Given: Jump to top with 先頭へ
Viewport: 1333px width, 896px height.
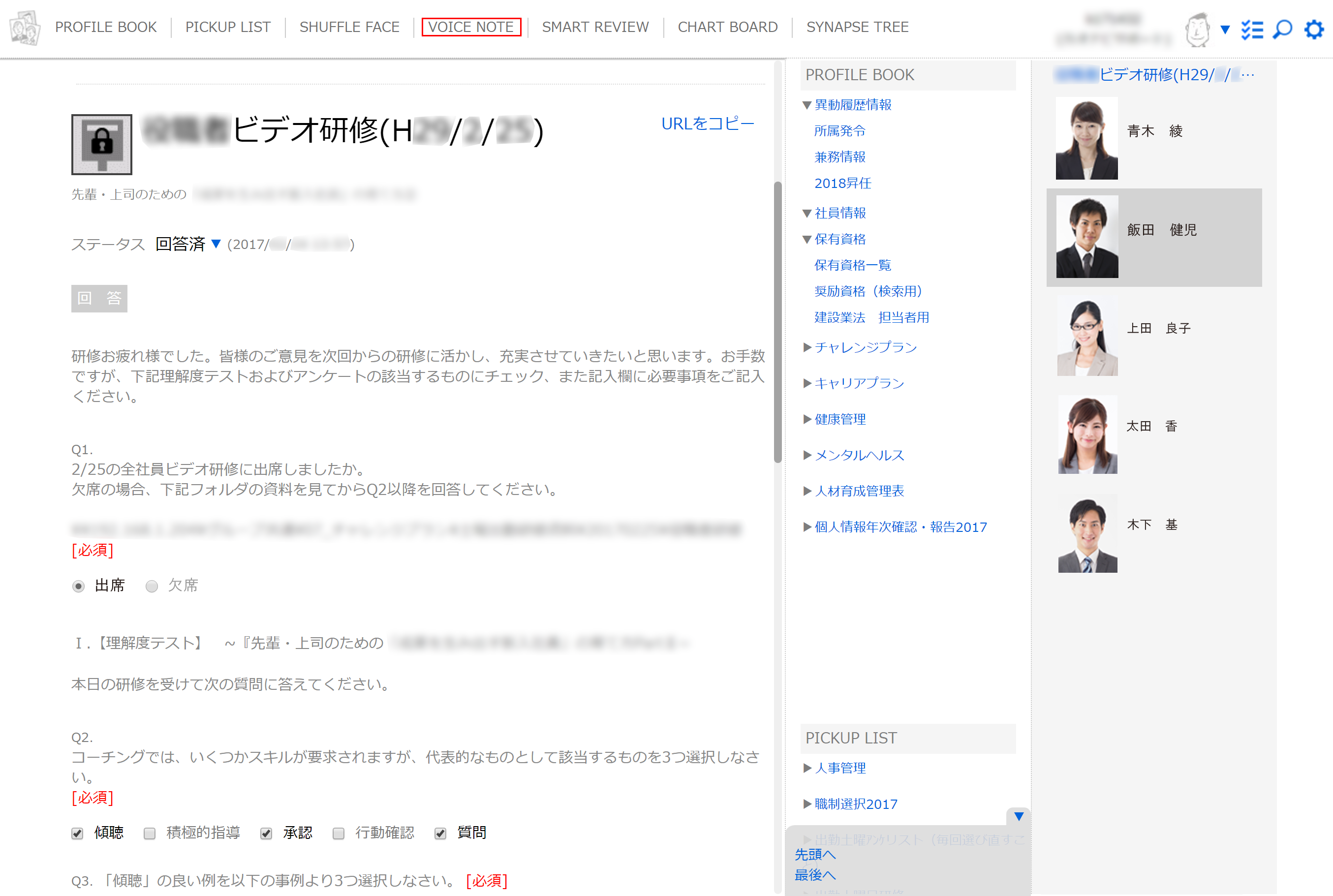Looking at the screenshot, I should pos(815,855).
